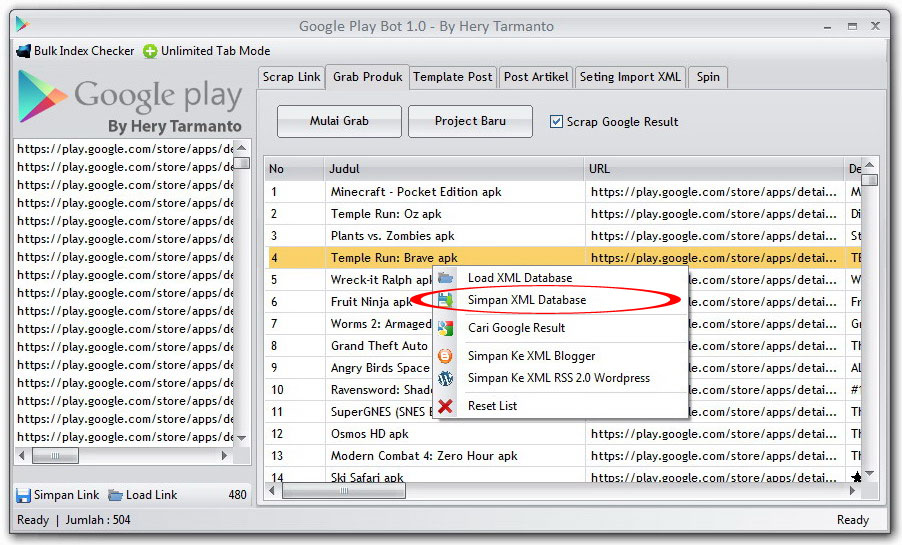Click the Project Baru button

point(471,121)
